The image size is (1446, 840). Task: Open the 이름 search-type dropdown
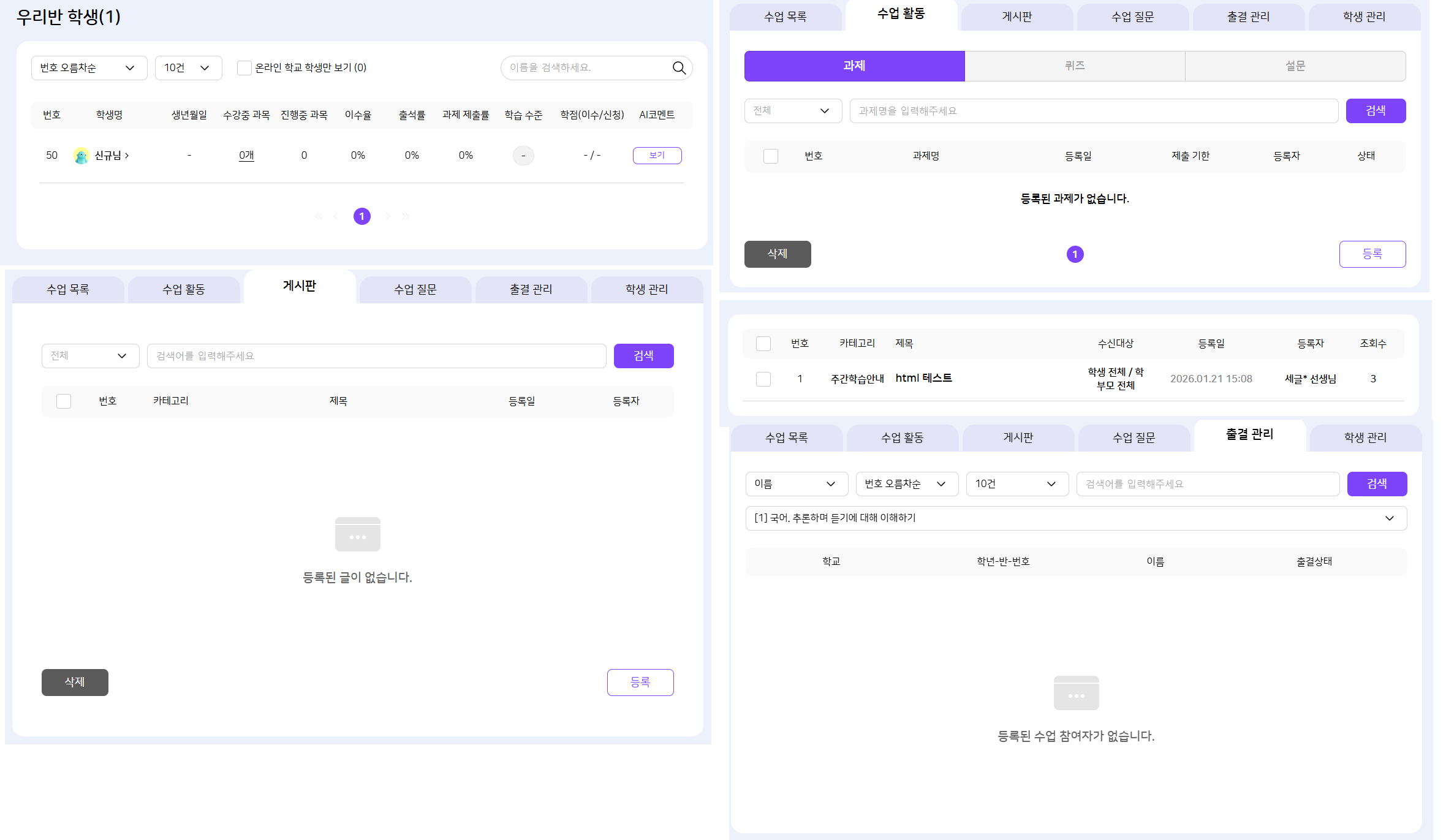click(796, 484)
